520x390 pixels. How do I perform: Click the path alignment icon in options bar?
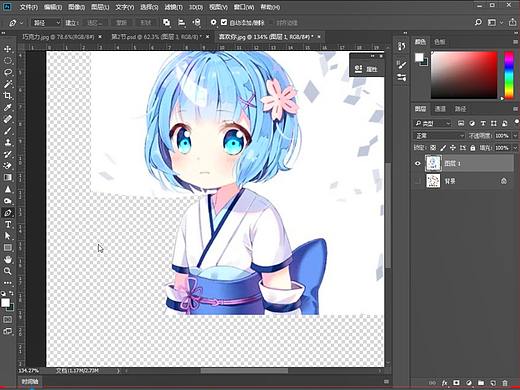point(182,23)
